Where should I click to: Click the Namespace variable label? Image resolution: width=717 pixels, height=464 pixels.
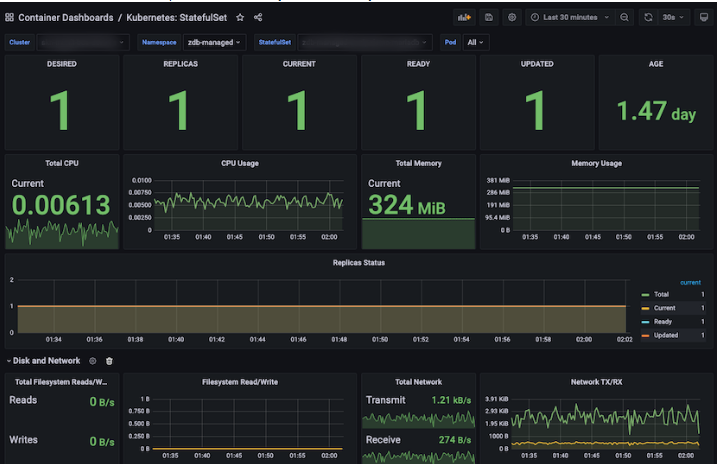tap(159, 42)
